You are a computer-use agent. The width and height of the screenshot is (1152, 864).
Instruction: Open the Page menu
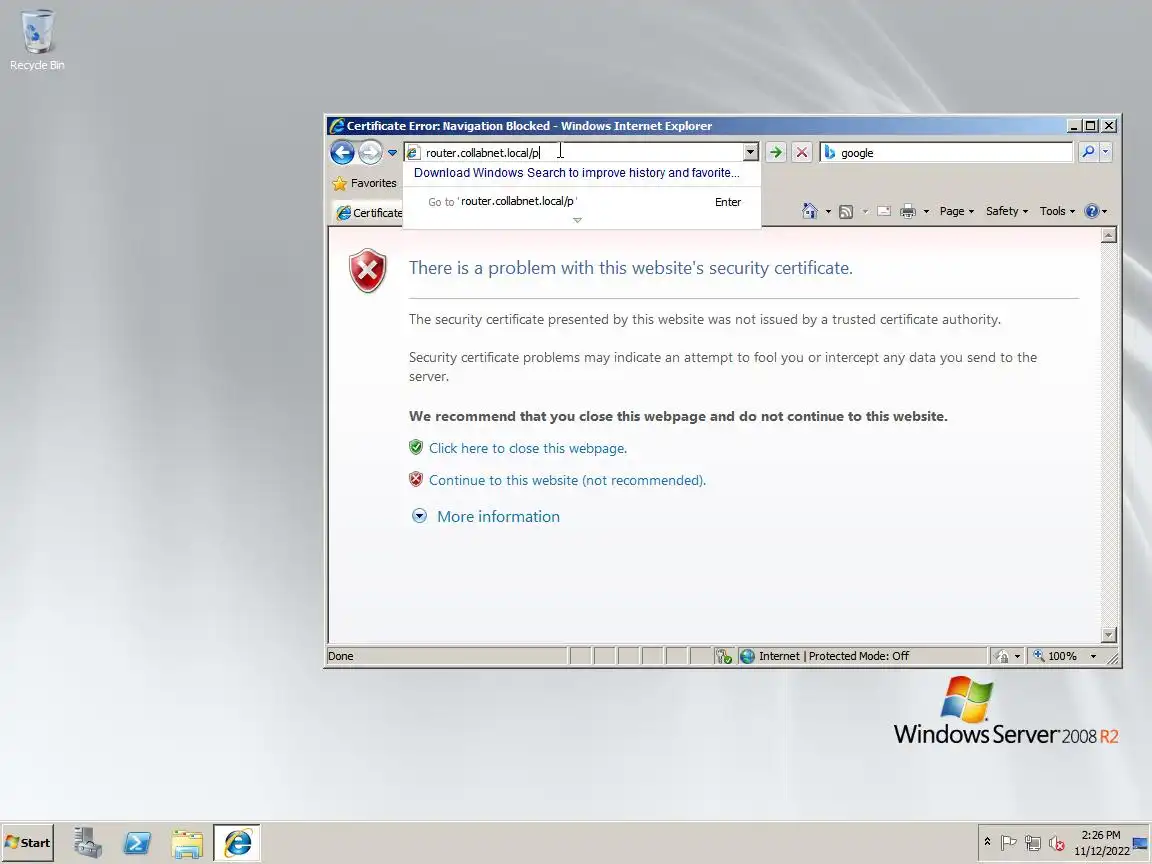coord(957,211)
